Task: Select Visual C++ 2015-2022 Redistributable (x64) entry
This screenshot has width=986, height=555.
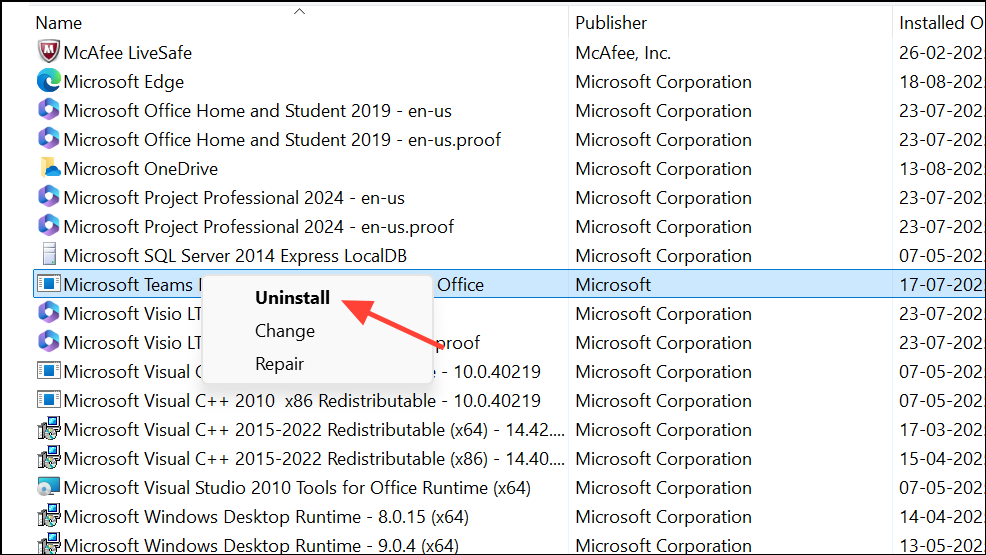Action: pos(314,429)
